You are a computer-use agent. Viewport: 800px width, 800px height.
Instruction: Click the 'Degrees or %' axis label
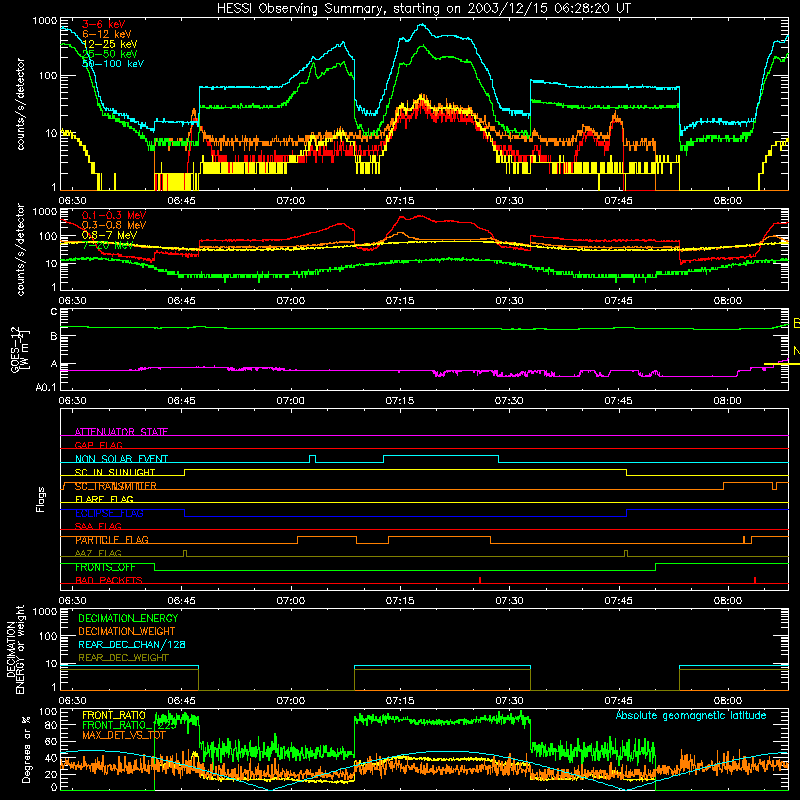tap(26, 749)
